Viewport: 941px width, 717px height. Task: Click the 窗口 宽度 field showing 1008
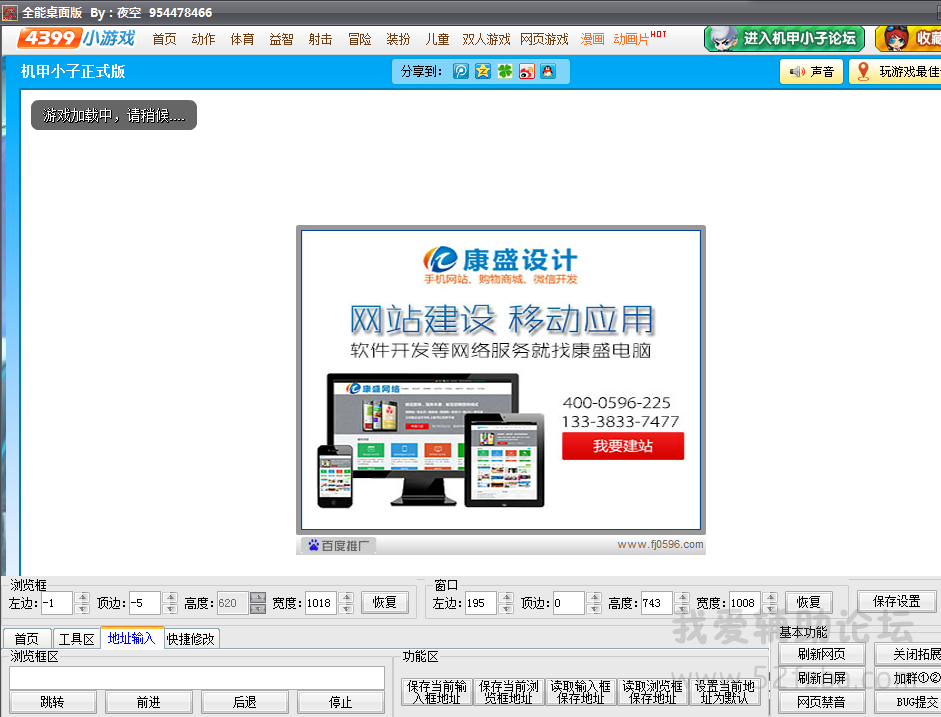745,603
